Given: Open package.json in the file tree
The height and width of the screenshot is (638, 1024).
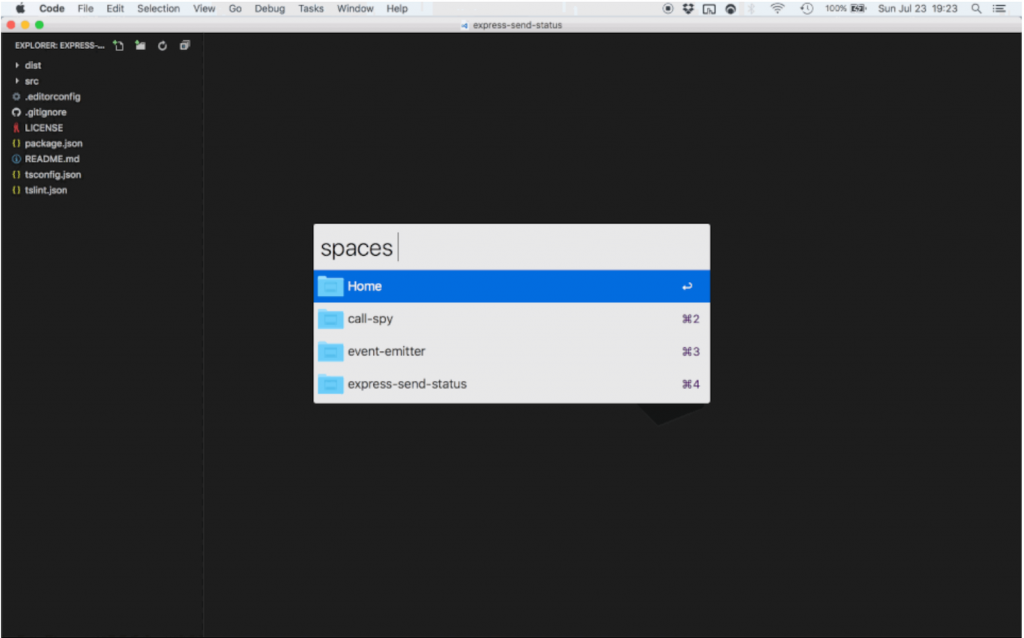Looking at the screenshot, I should pos(53,143).
